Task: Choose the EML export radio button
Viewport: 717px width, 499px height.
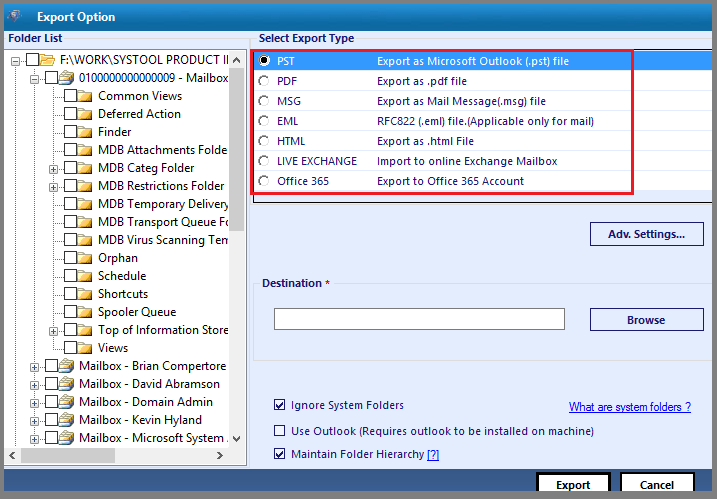Action: point(264,121)
